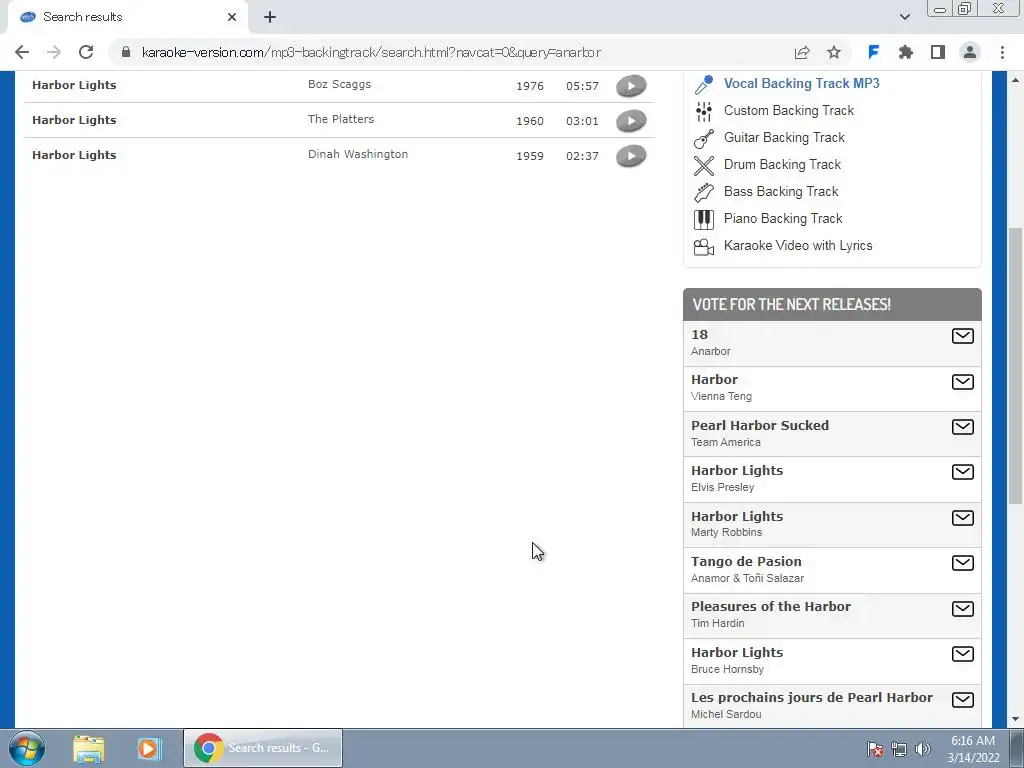
Task: Toggle Chrome side panel icon
Action: 938,52
